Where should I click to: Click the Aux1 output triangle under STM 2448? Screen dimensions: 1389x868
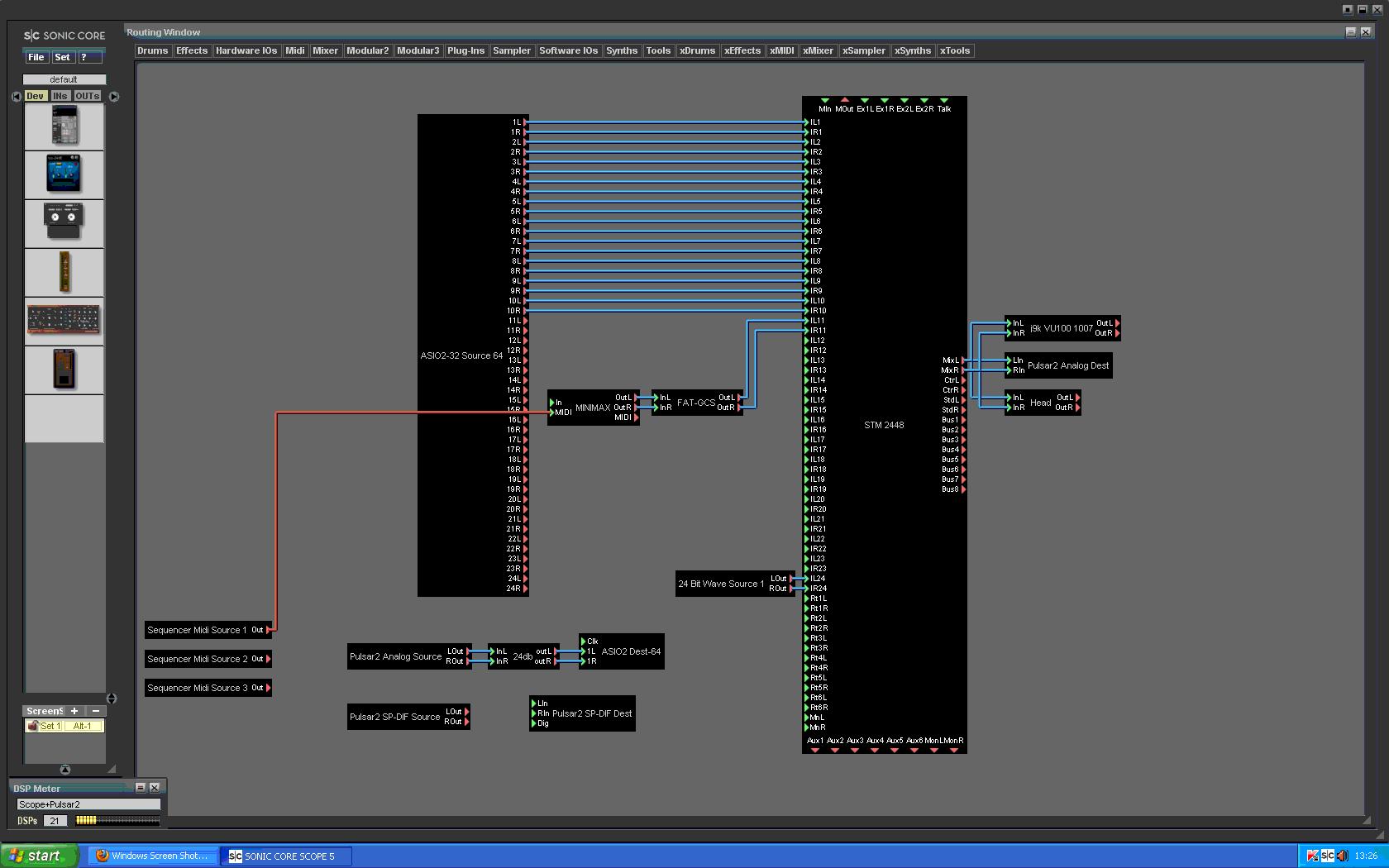pos(814,750)
